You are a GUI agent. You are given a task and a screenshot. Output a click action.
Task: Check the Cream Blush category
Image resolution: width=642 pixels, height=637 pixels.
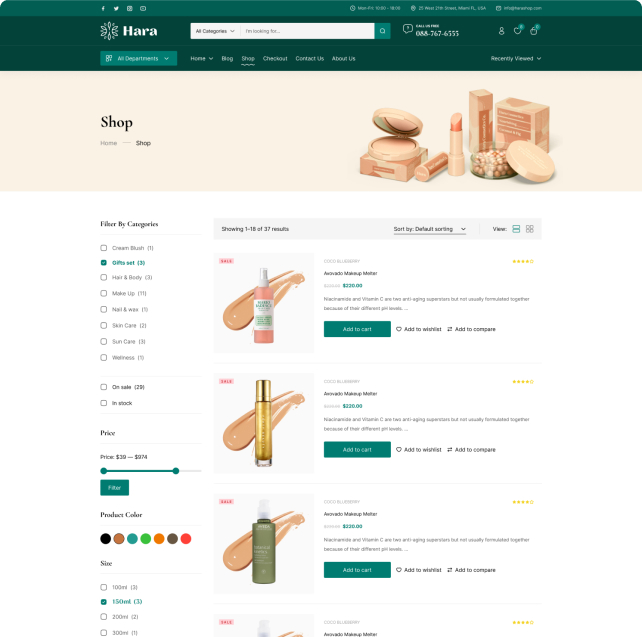click(104, 248)
